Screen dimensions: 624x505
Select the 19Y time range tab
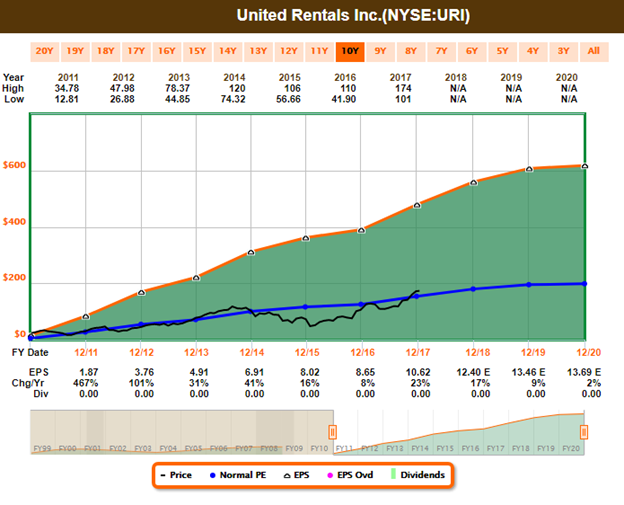[75, 51]
